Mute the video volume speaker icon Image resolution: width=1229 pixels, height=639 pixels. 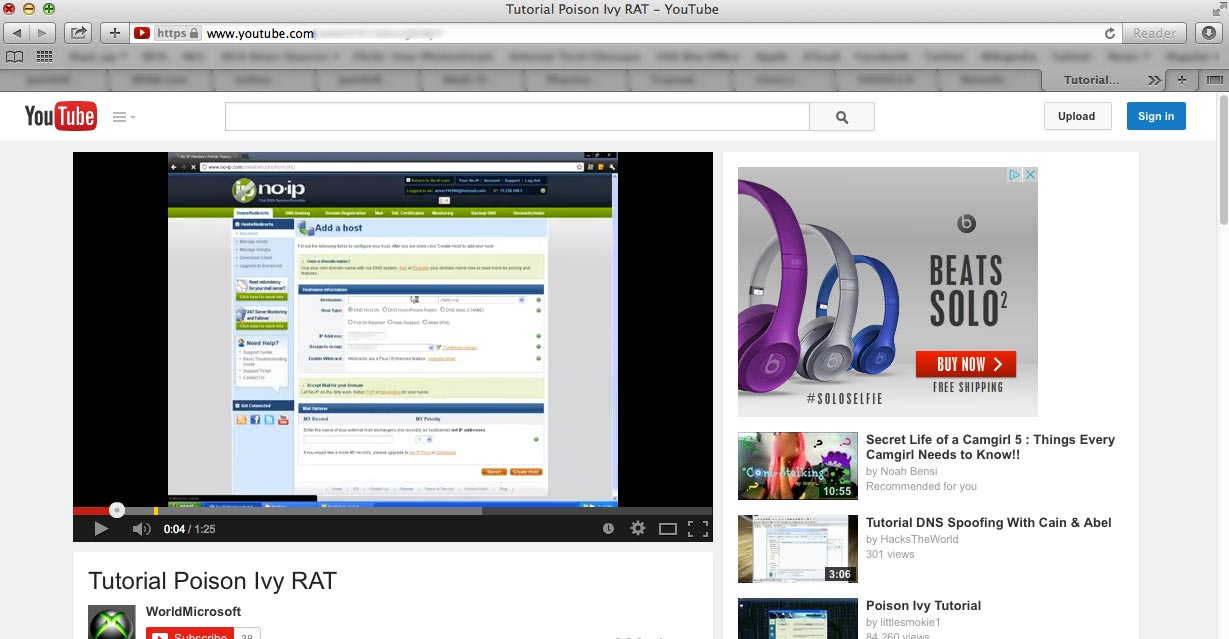click(141, 529)
